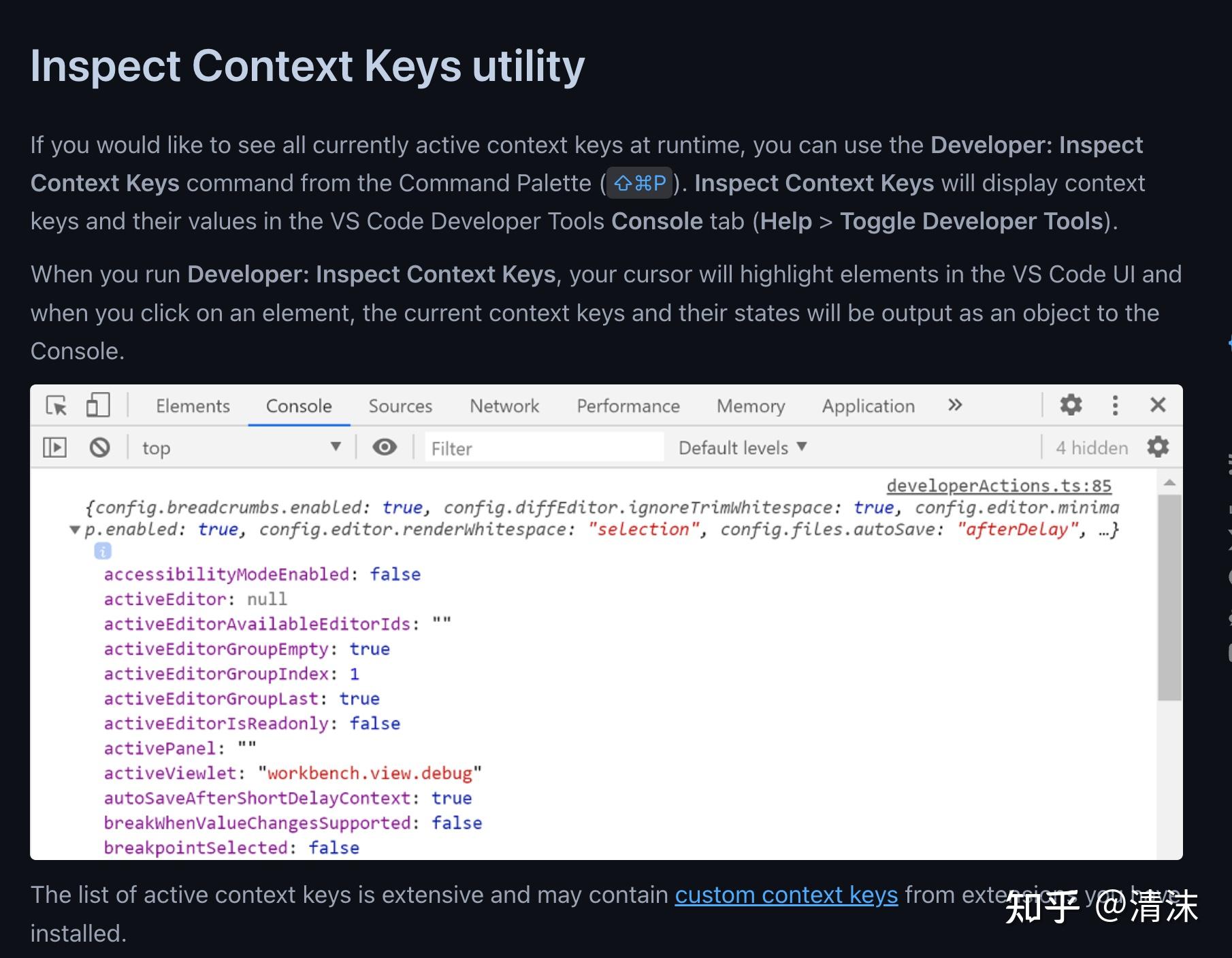Collapse the context keys object triangle
Viewport: 1232px width, 958px height.
(x=75, y=529)
